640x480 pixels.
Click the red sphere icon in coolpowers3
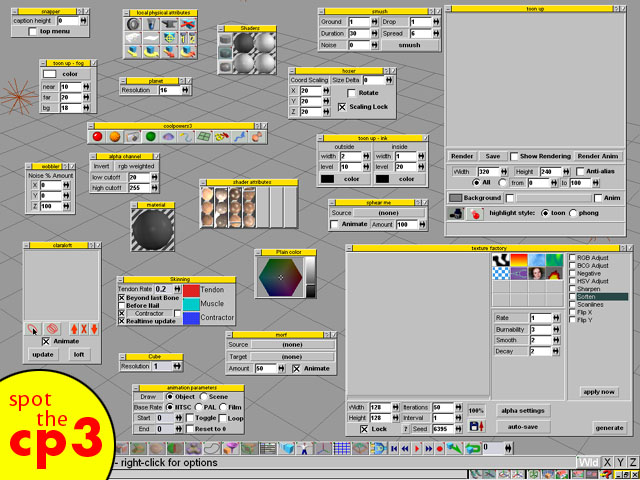pyautogui.click(x=97, y=136)
